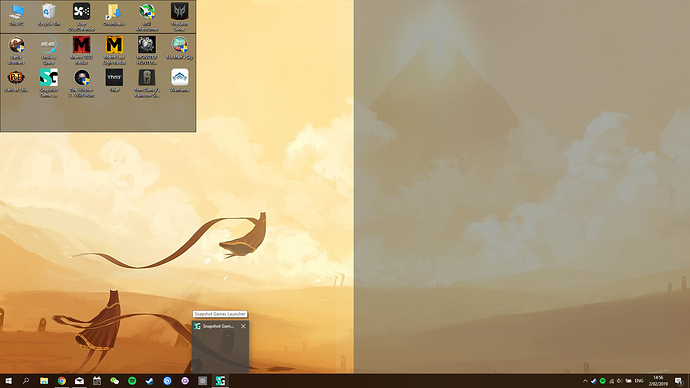
Task: Open the Windows Start menu
Action: (x=8, y=381)
